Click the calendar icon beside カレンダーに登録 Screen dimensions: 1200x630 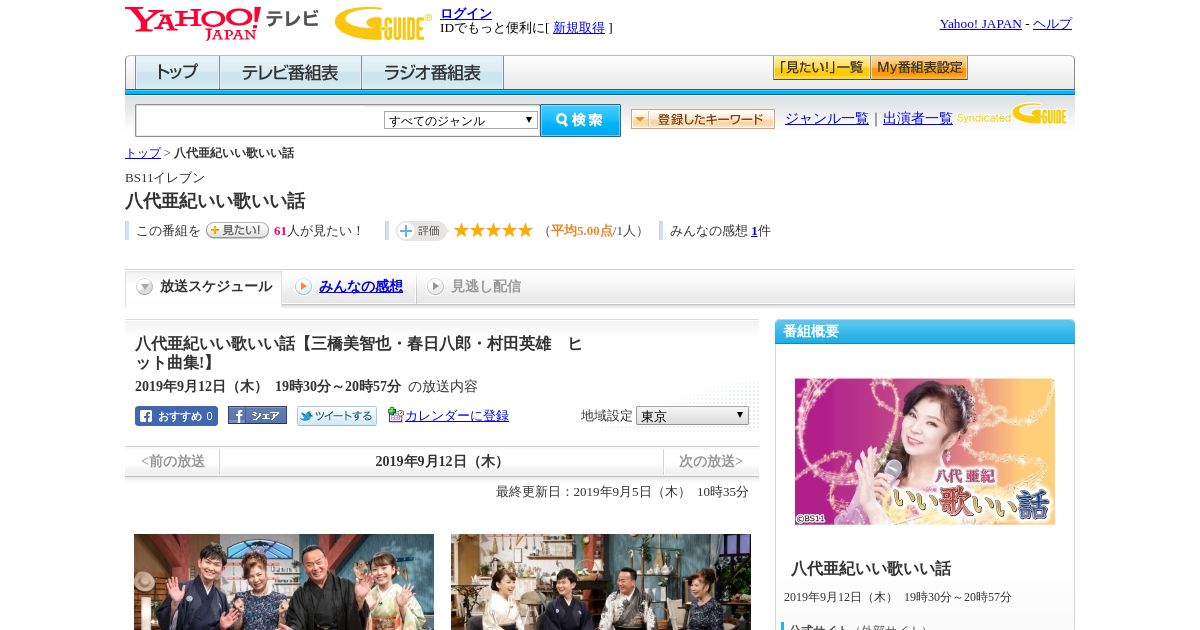(395, 415)
